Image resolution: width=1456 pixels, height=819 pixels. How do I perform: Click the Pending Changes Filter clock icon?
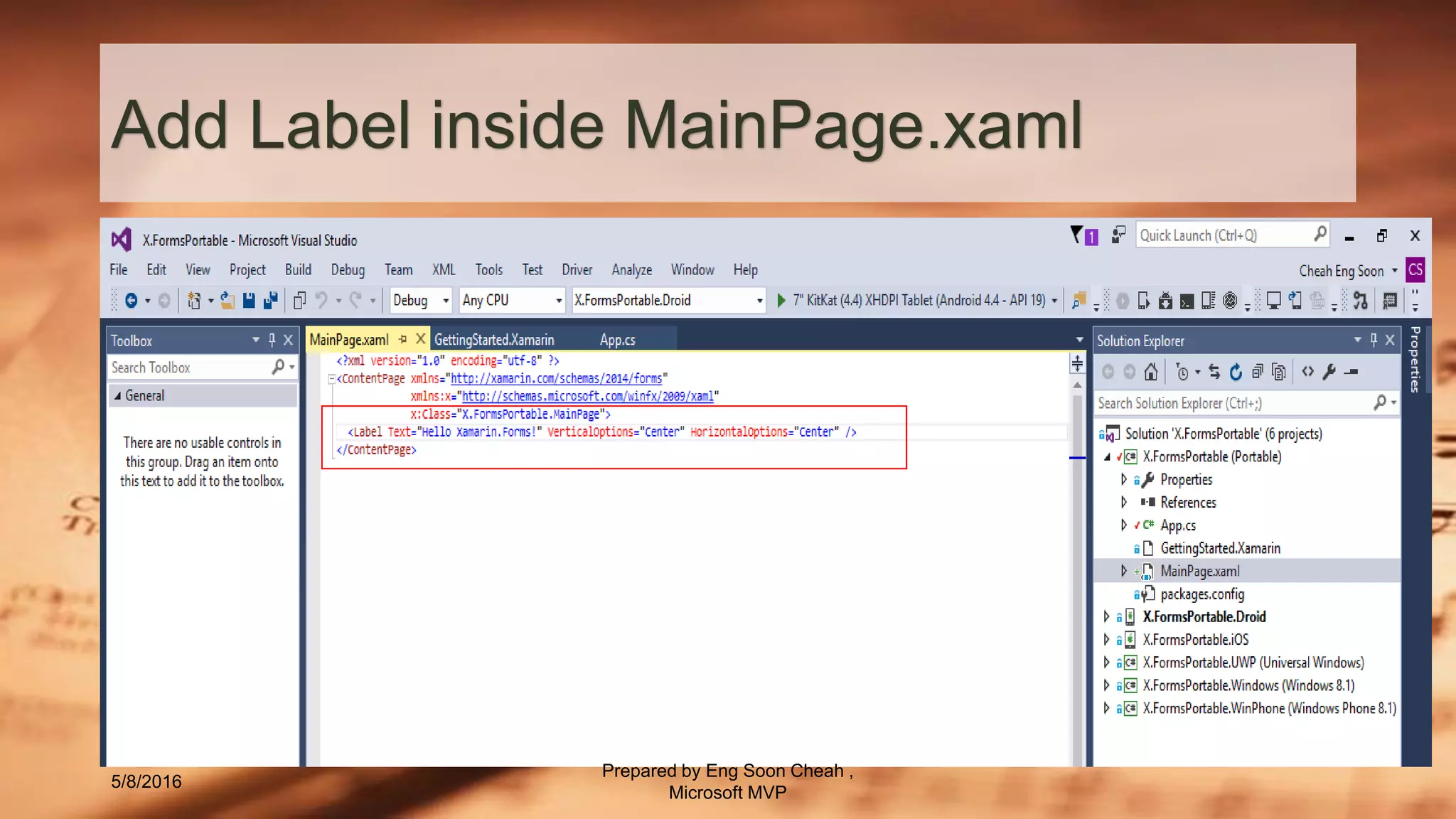(x=1182, y=372)
